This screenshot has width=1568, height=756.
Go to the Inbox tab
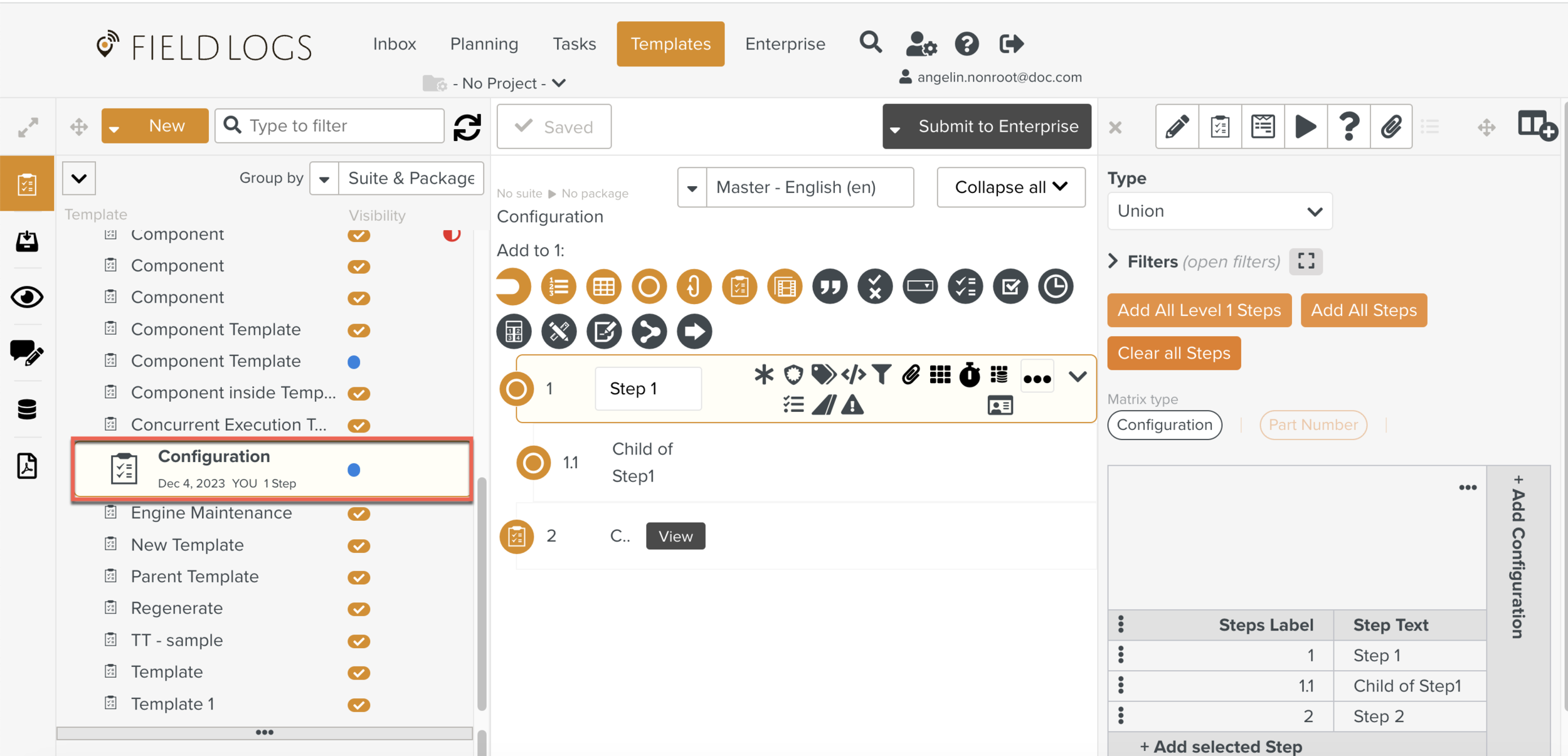point(395,44)
